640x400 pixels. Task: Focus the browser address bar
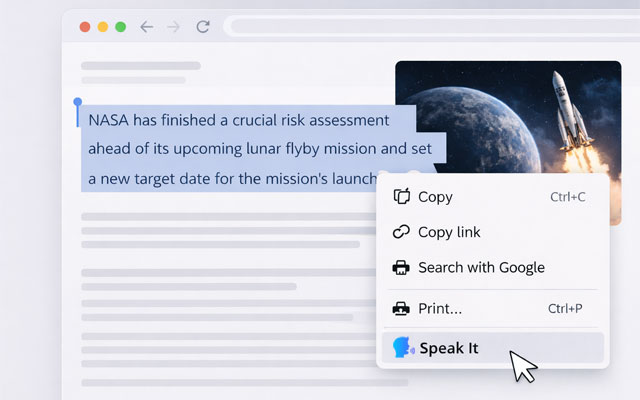pos(433,27)
